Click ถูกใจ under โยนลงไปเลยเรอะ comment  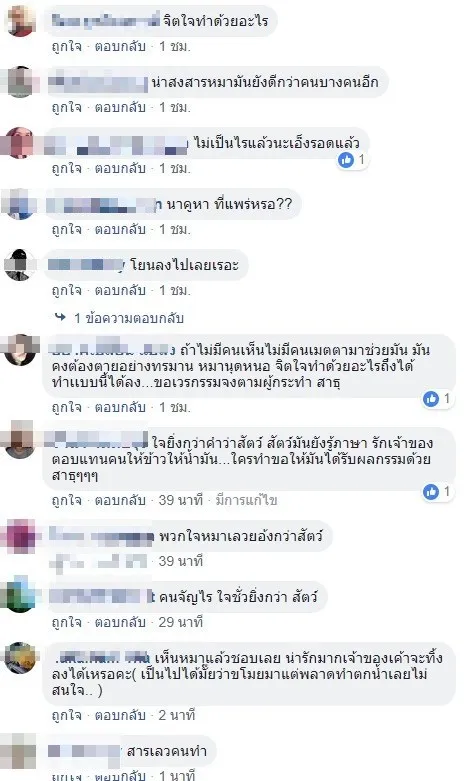point(67,290)
